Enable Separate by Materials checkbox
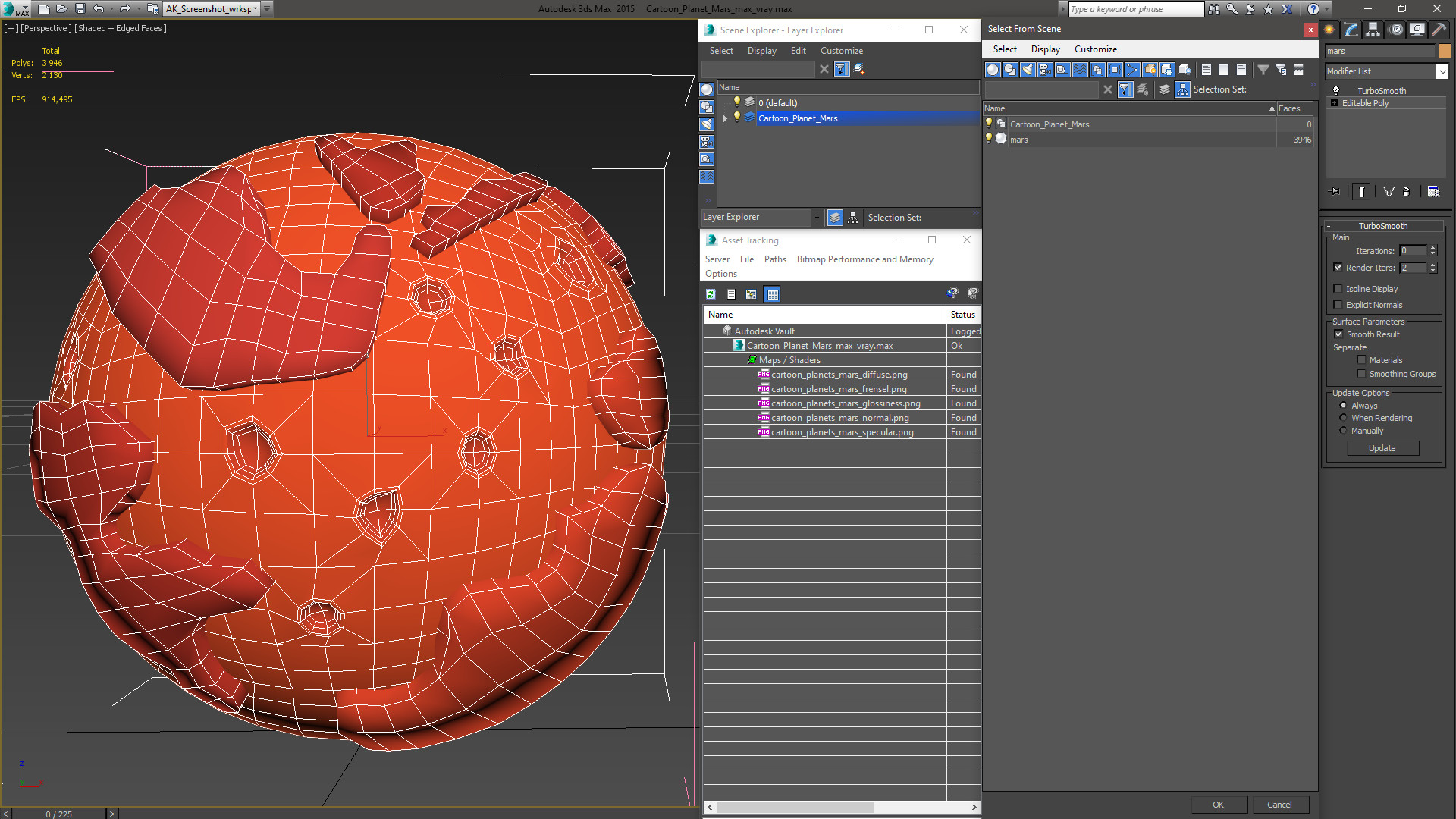 [x=1361, y=360]
